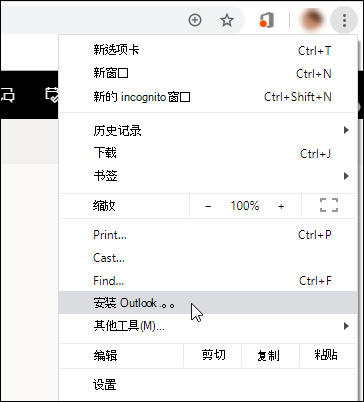Viewport: 364px width, 402px height.
Task: Select 安装 Outlook menu item
Action: 208,303
